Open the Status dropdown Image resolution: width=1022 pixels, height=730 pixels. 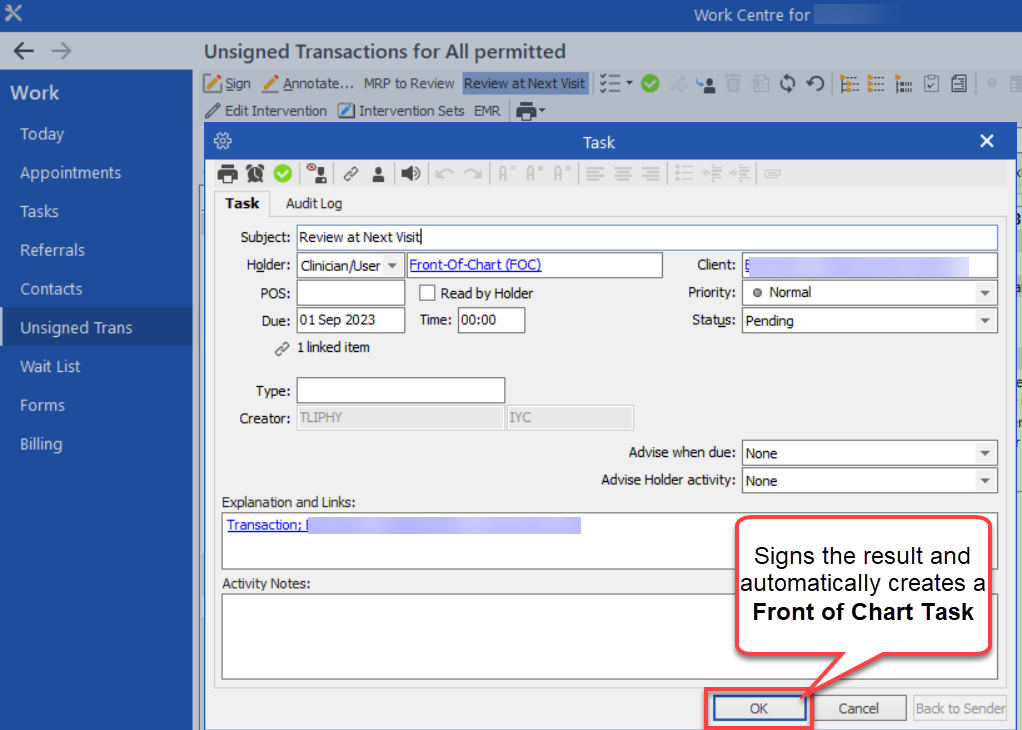[985, 321]
